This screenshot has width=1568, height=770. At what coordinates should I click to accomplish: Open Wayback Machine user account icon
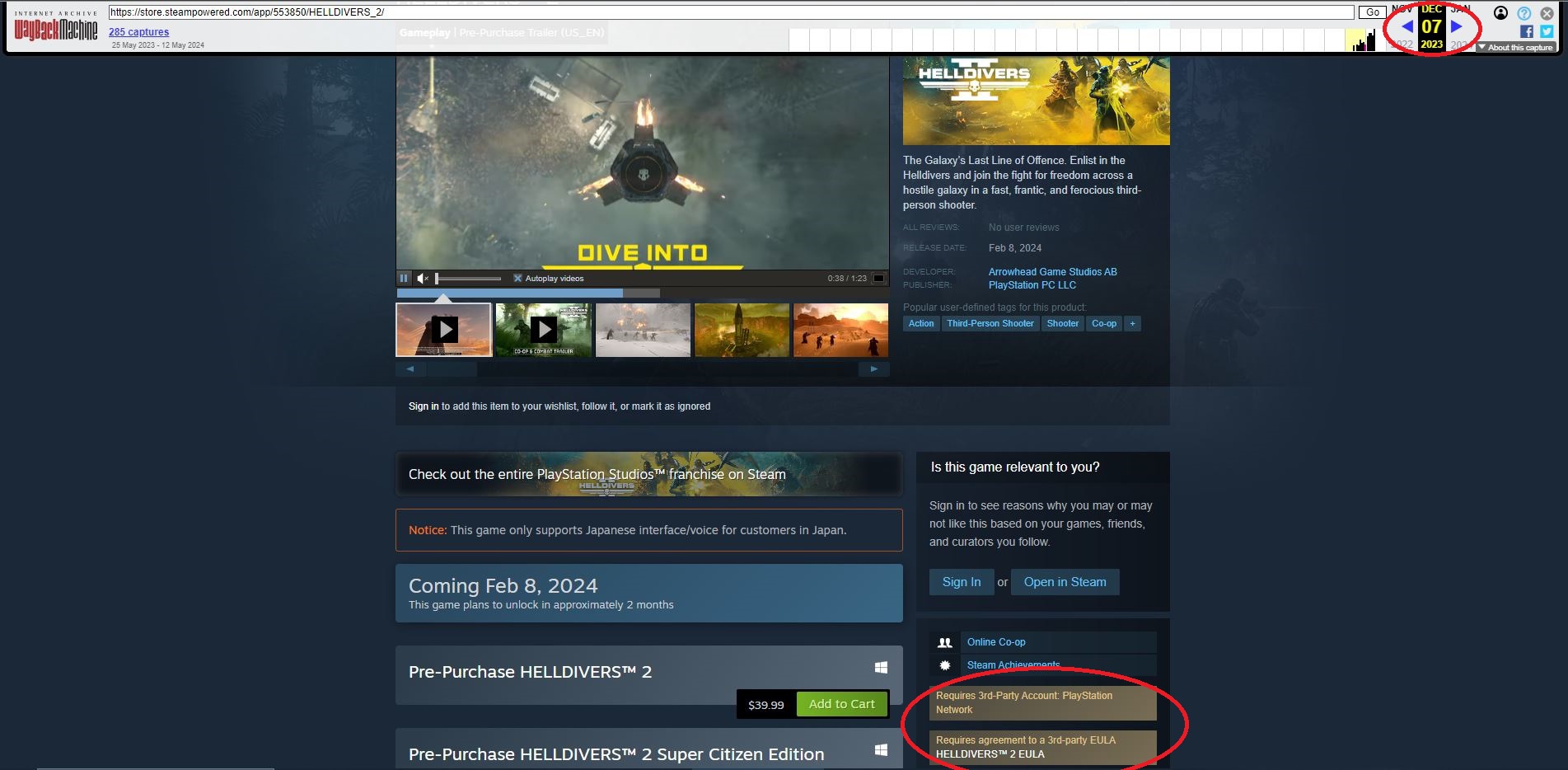[1500, 13]
